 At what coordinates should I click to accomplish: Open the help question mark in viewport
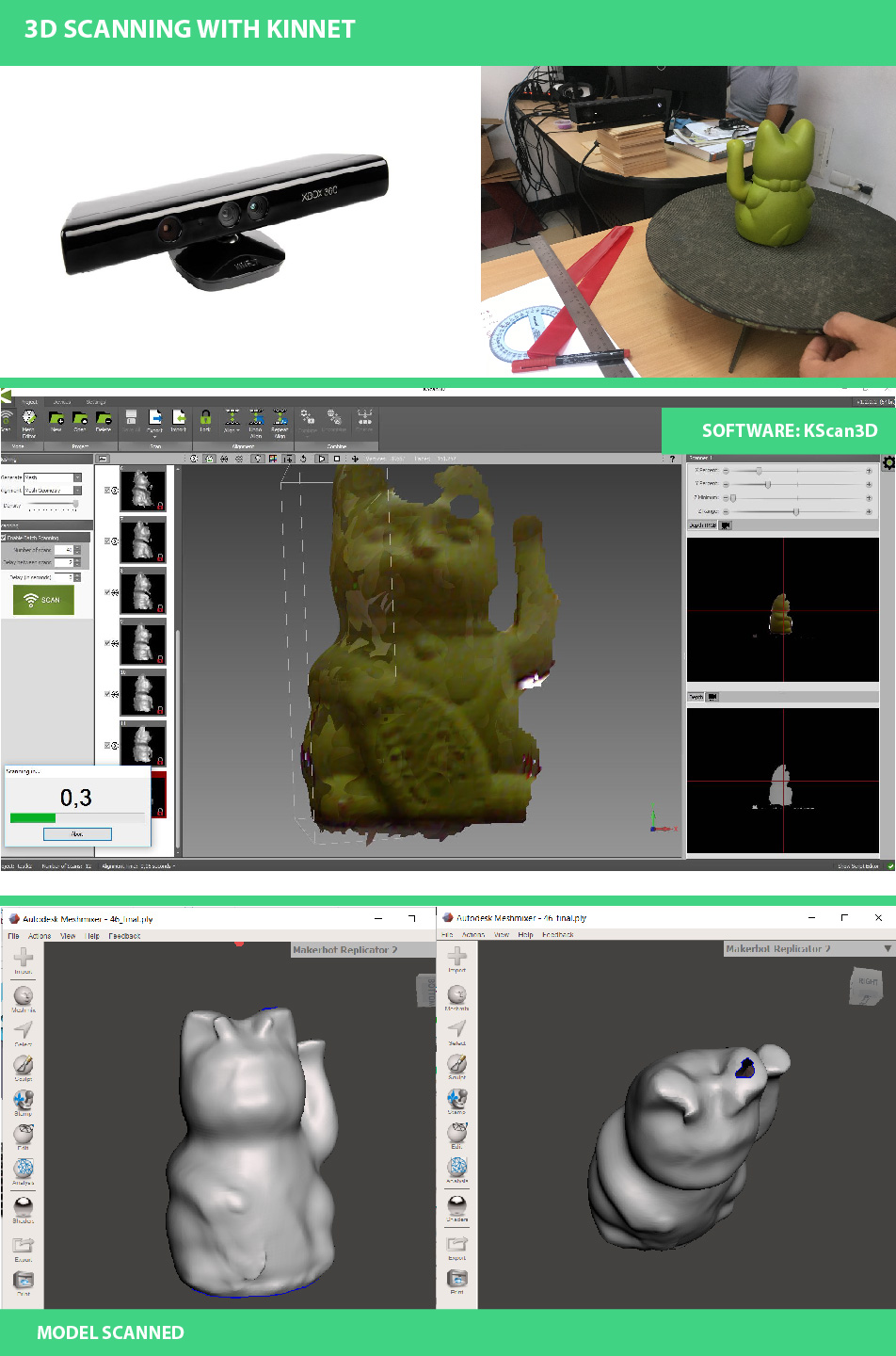coord(672,460)
